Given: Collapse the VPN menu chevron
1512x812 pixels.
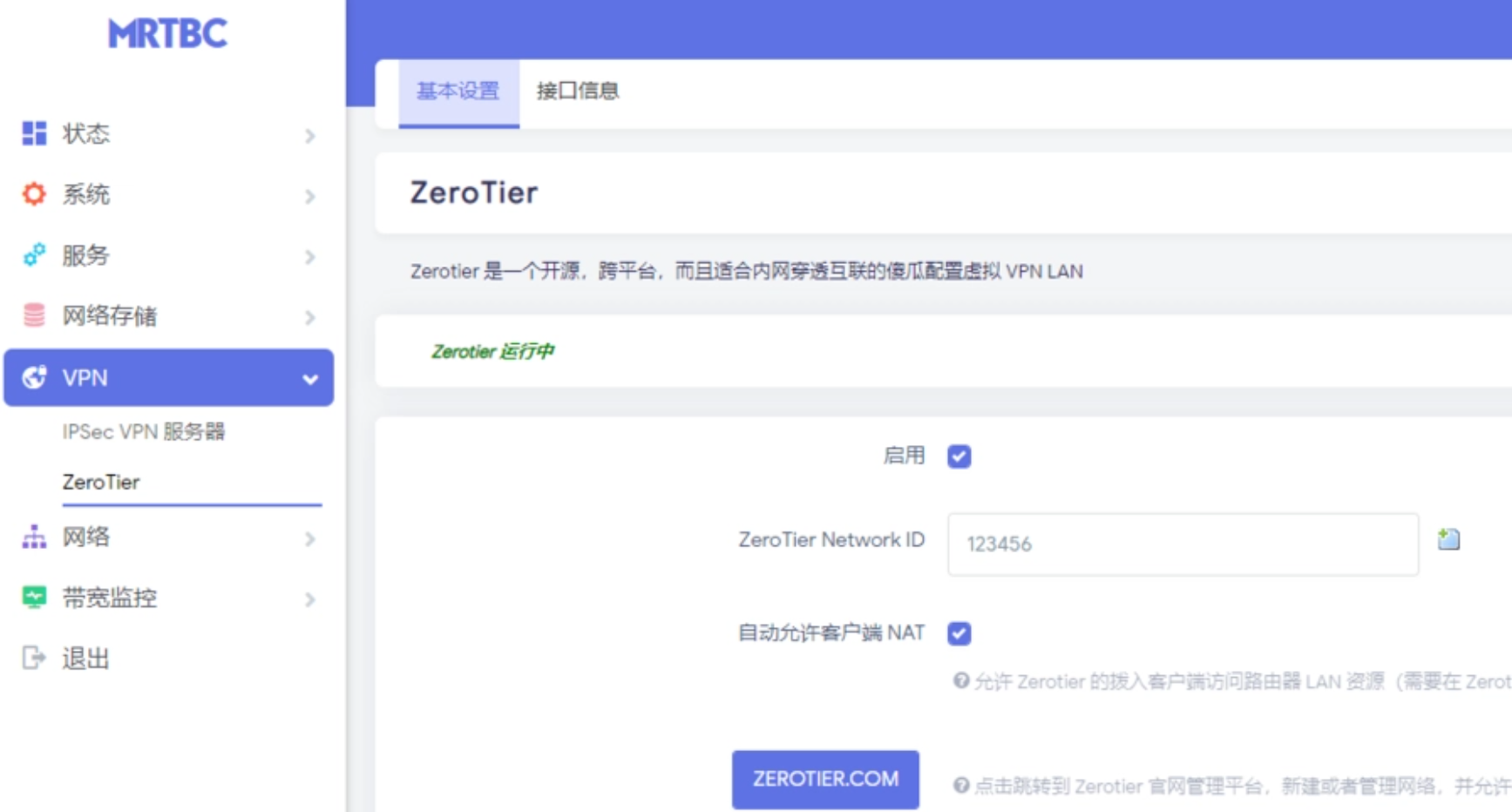Looking at the screenshot, I should [x=309, y=379].
